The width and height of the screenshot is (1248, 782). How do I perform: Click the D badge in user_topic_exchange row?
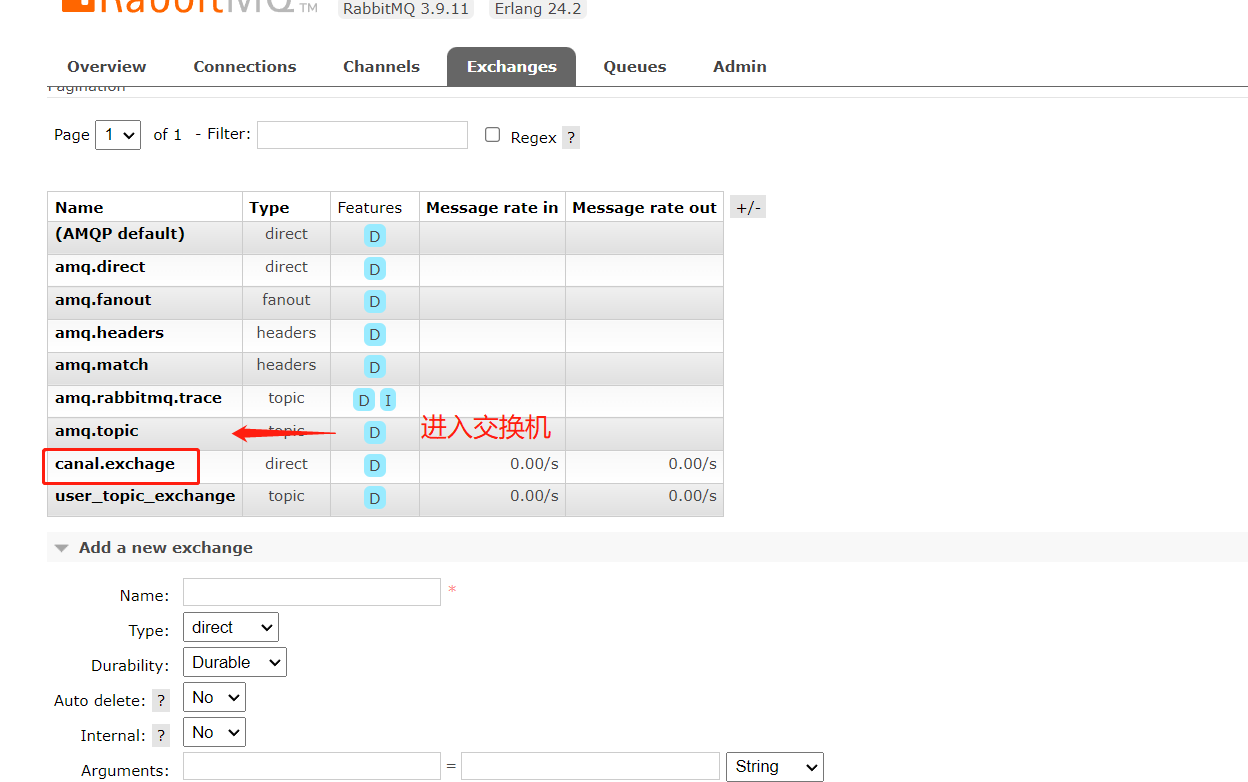(x=374, y=498)
